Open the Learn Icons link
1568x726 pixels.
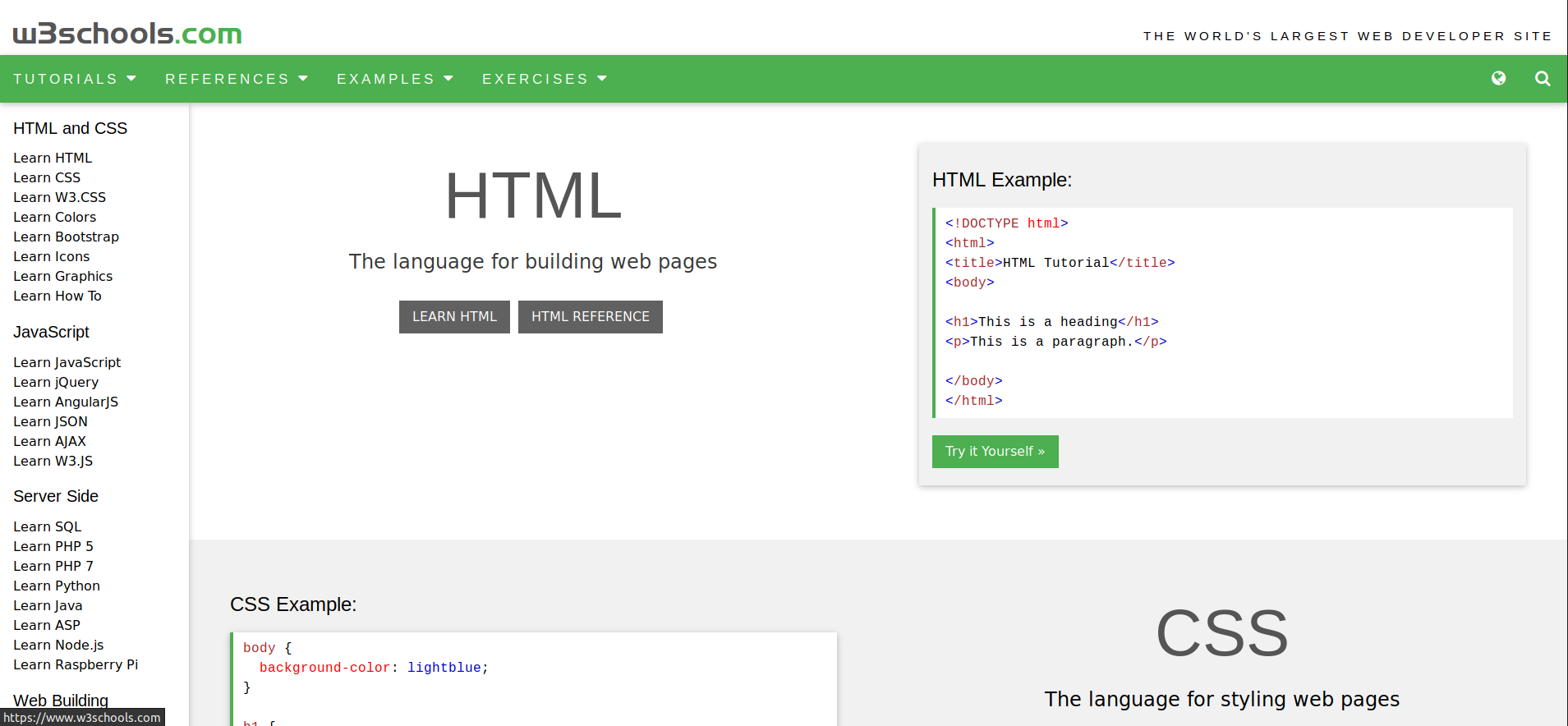pyautogui.click(x=51, y=256)
